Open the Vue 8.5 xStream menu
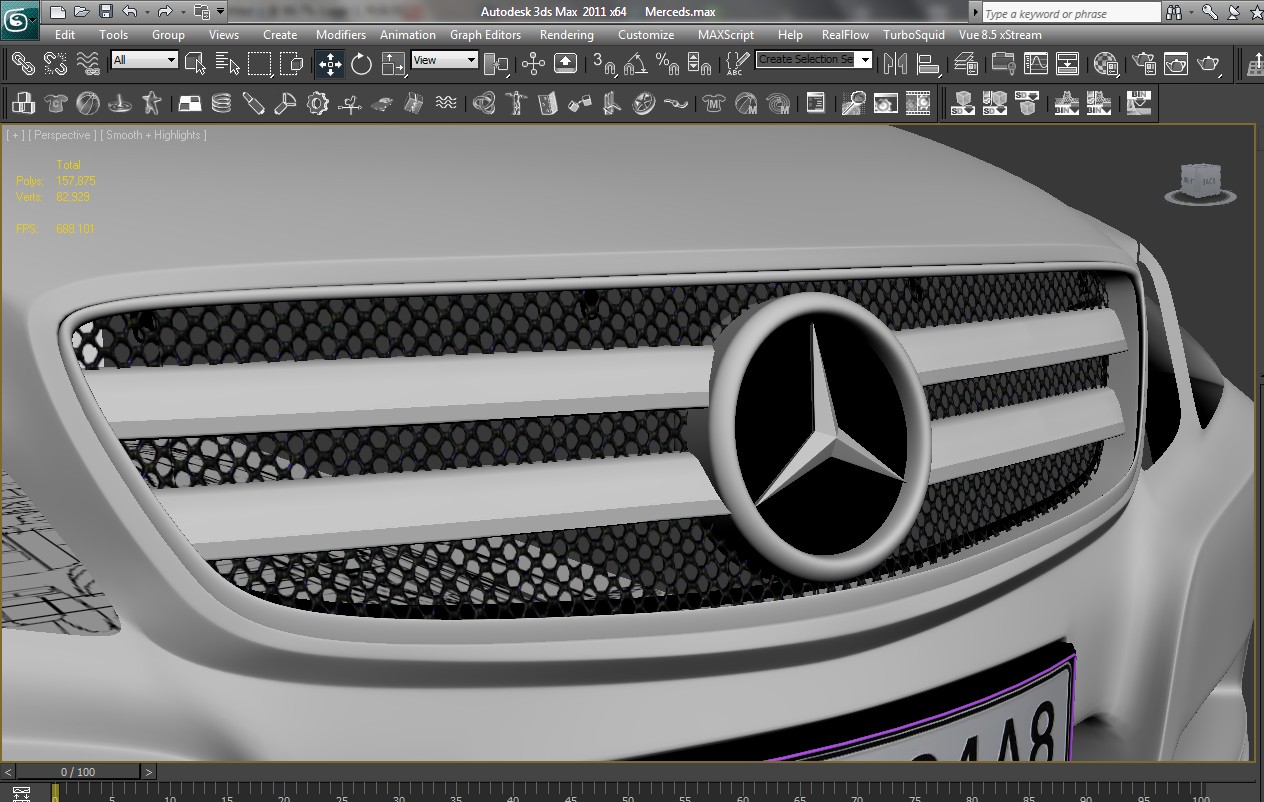The image size is (1264, 802). pos(1000,35)
